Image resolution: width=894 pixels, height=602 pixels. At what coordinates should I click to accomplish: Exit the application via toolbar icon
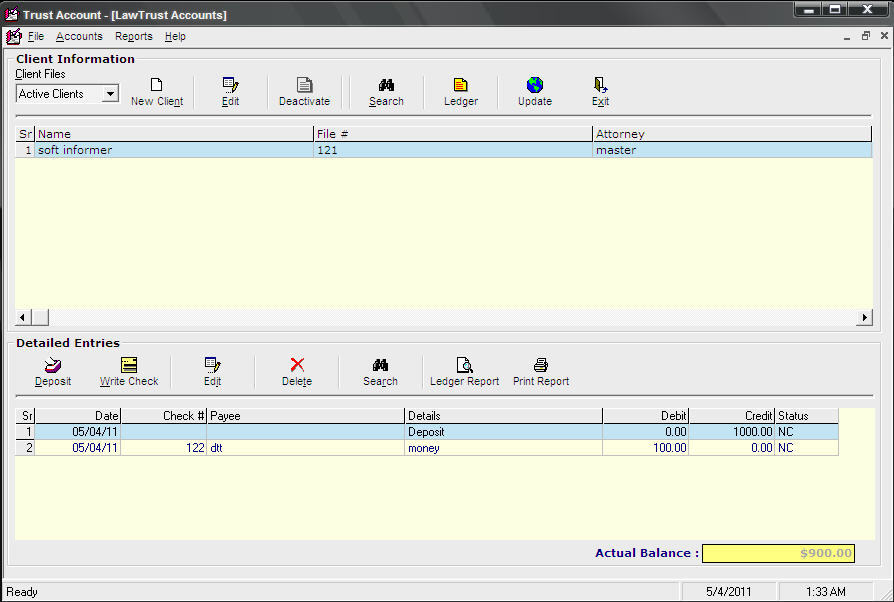tap(600, 91)
